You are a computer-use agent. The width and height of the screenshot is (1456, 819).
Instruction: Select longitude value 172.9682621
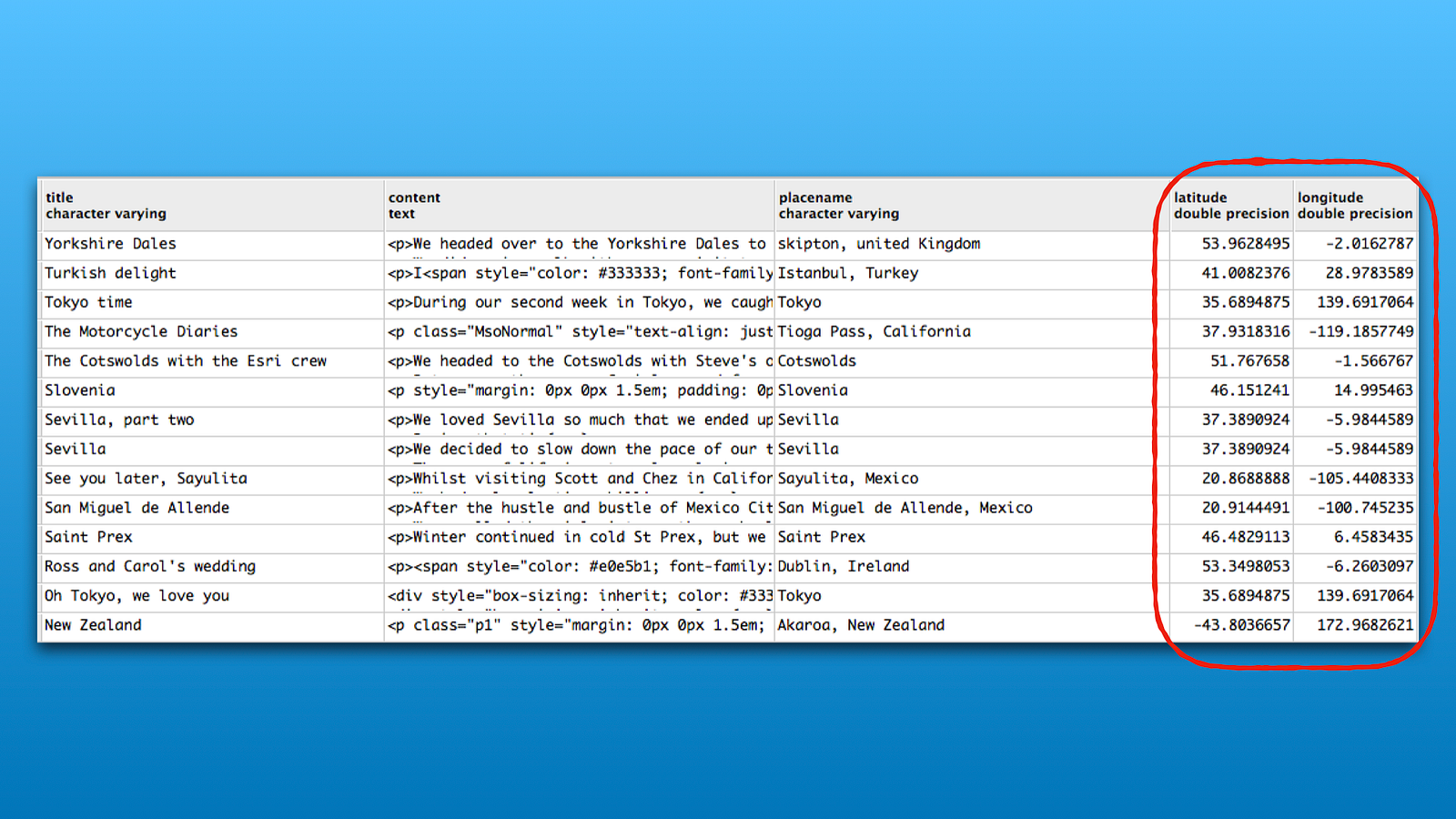click(1355, 625)
